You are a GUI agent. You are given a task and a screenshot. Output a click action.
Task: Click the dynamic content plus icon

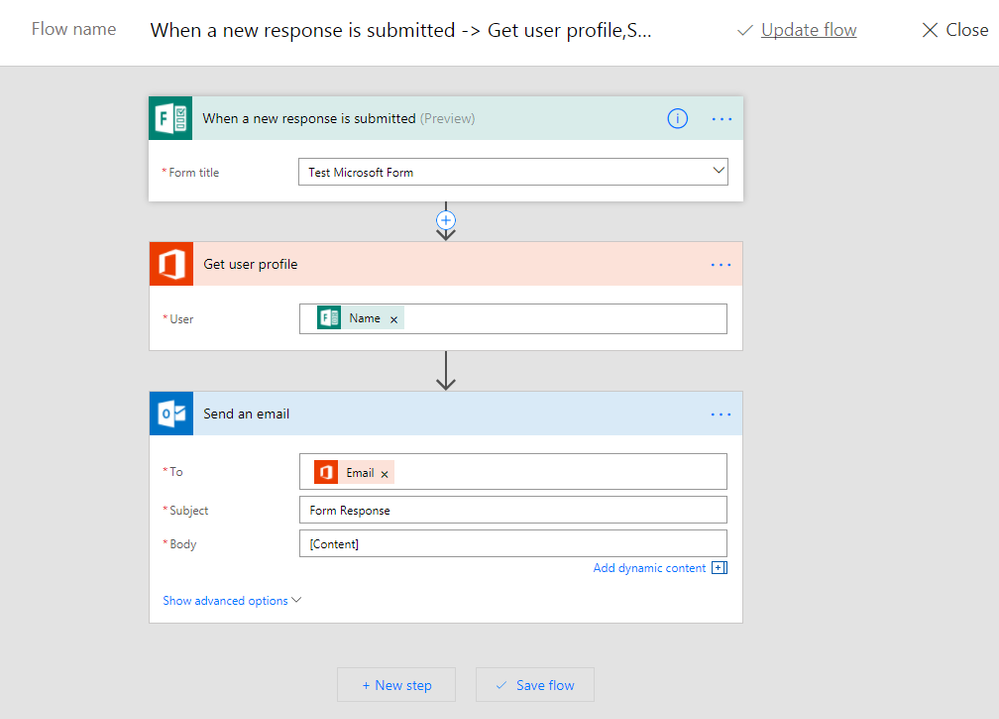point(719,568)
